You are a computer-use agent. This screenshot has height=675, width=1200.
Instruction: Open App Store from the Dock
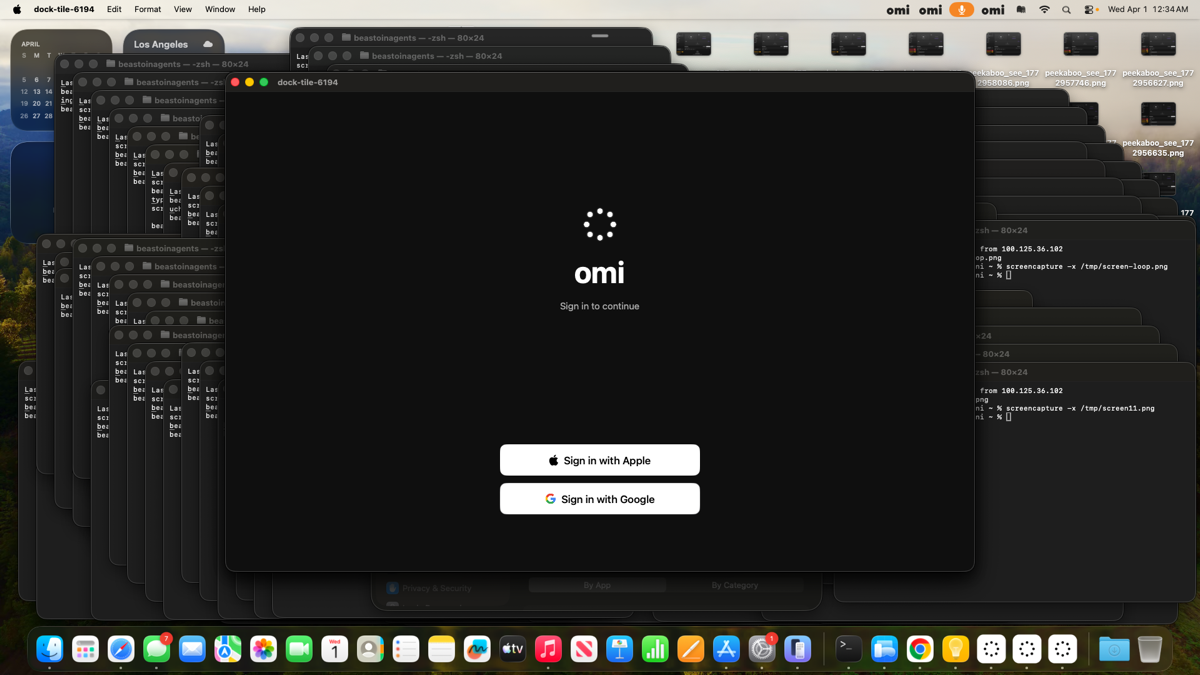click(x=726, y=649)
